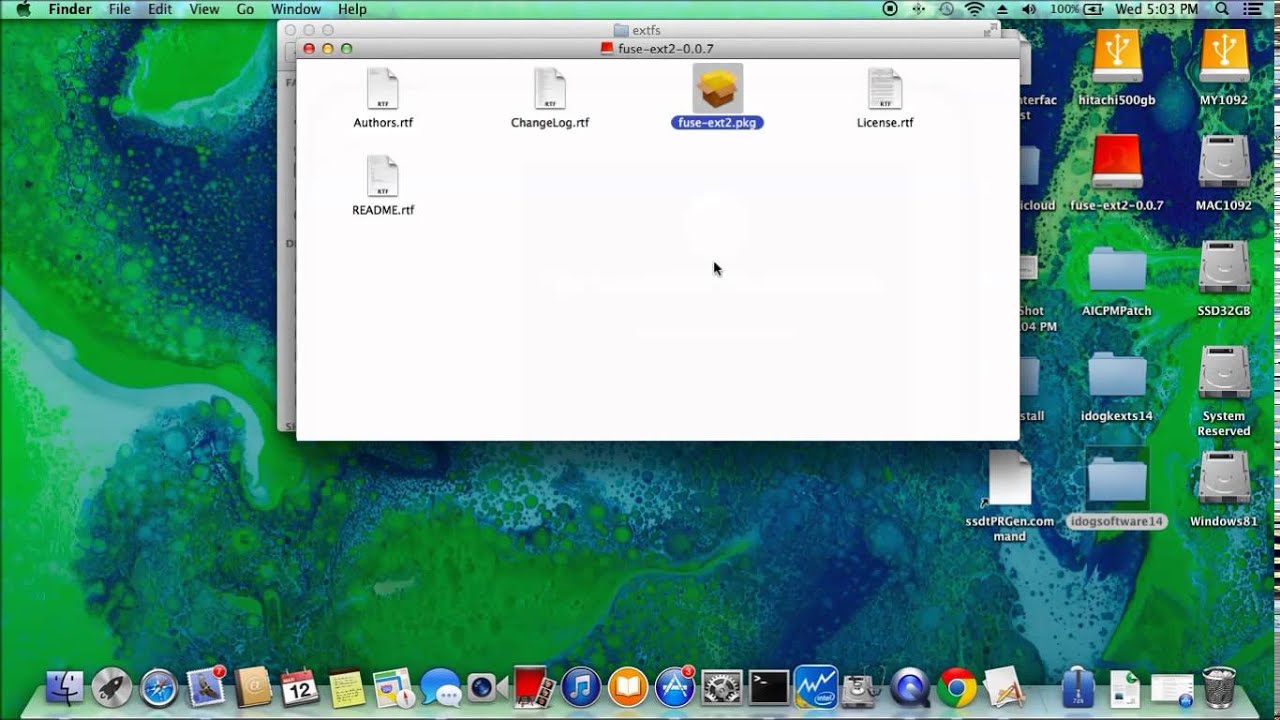Open Finder from the dock

click(x=65, y=688)
